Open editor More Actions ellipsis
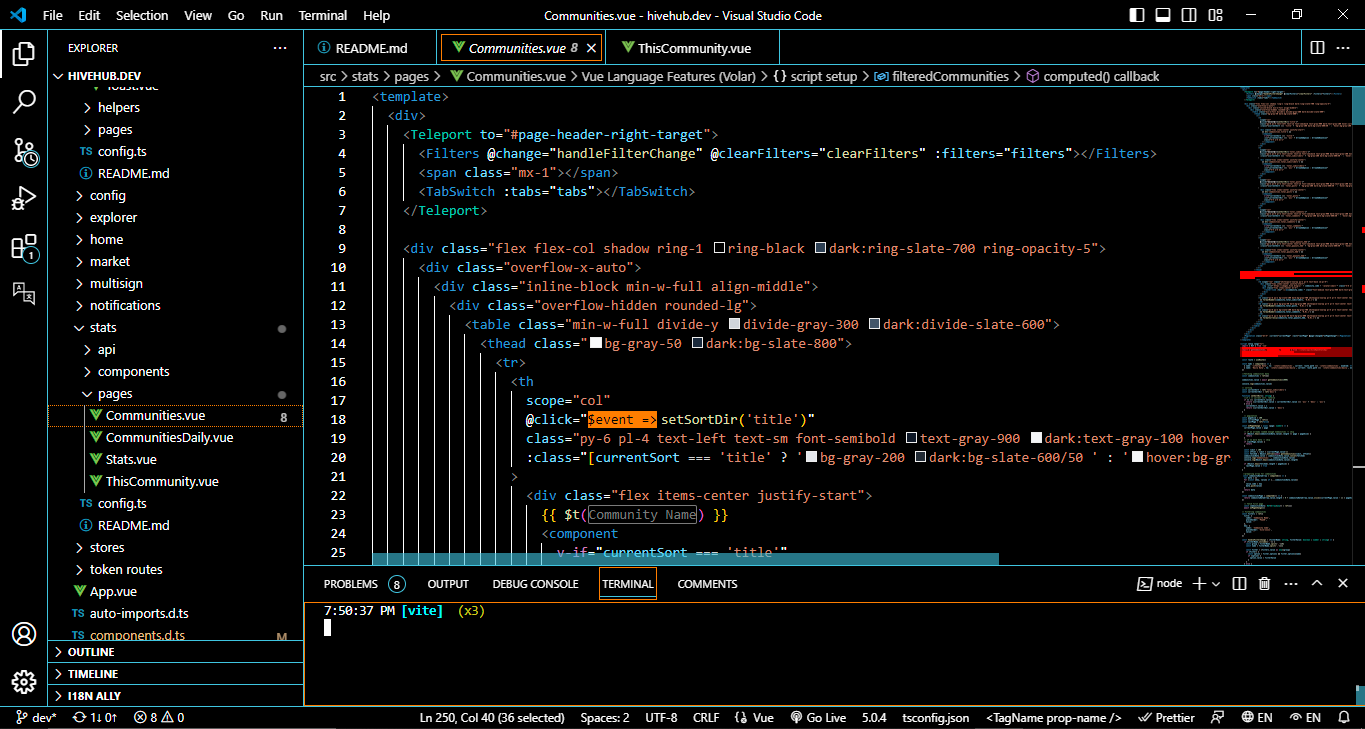Screen dimensions: 1365x729 pos(1345,48)
